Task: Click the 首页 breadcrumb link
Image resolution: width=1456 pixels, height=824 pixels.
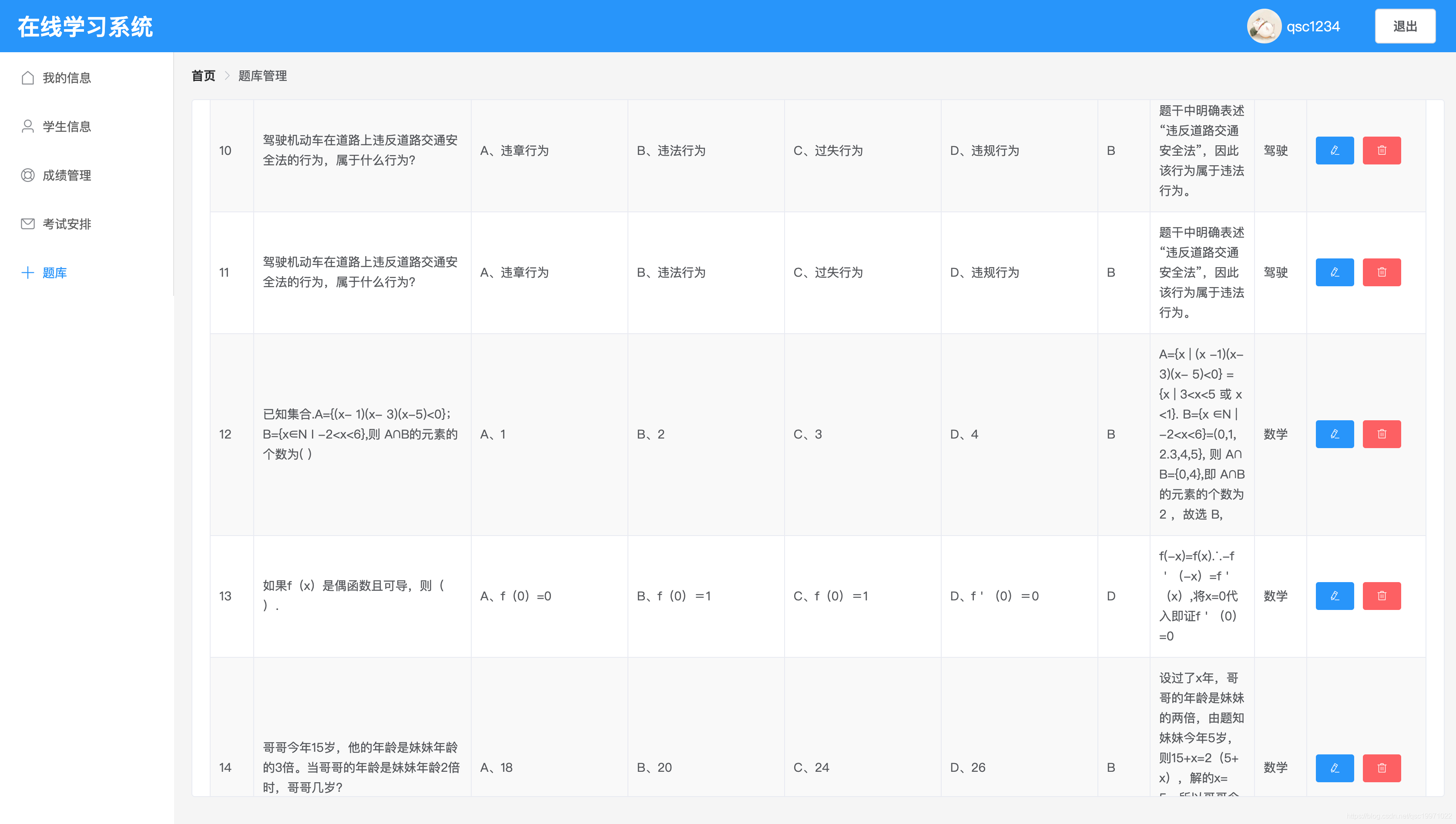Action: pos(203,76)
